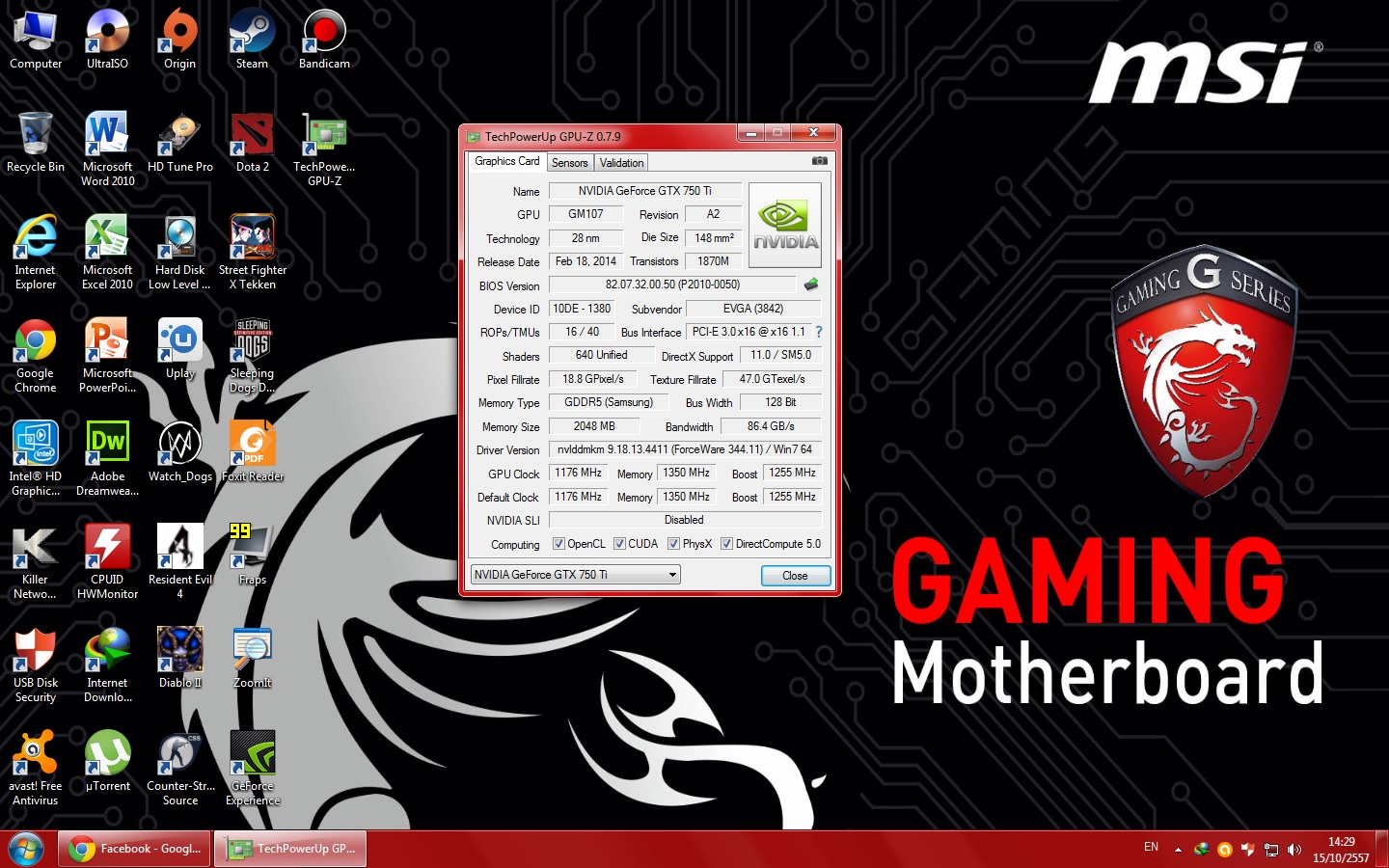Switch to the Graphics Card tab
Image resolution: width=1389 pixels, height=868 pixels.
[507, 161]
